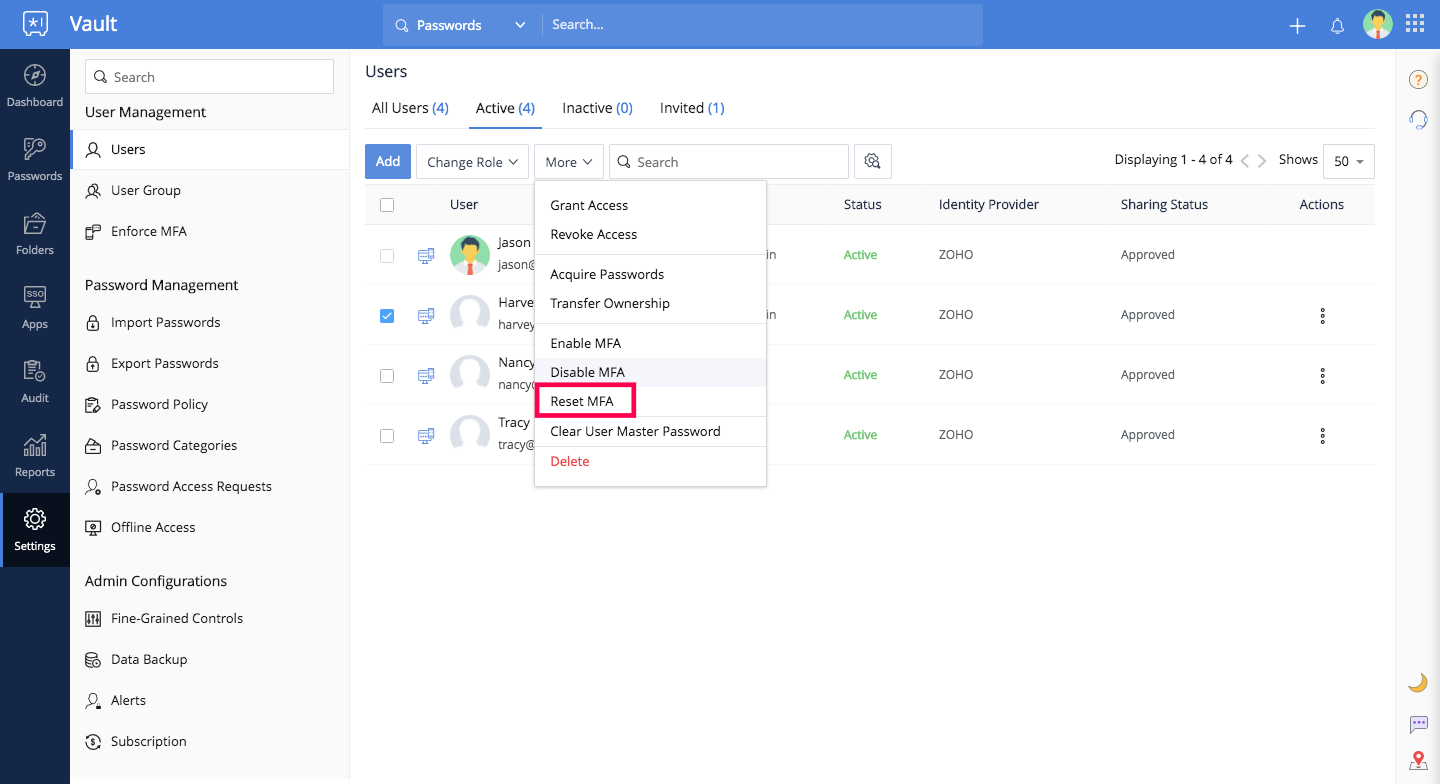Screen dimensions: 1440x784
Task: Switch to the Invited users tab
Action: pos(691,107)
